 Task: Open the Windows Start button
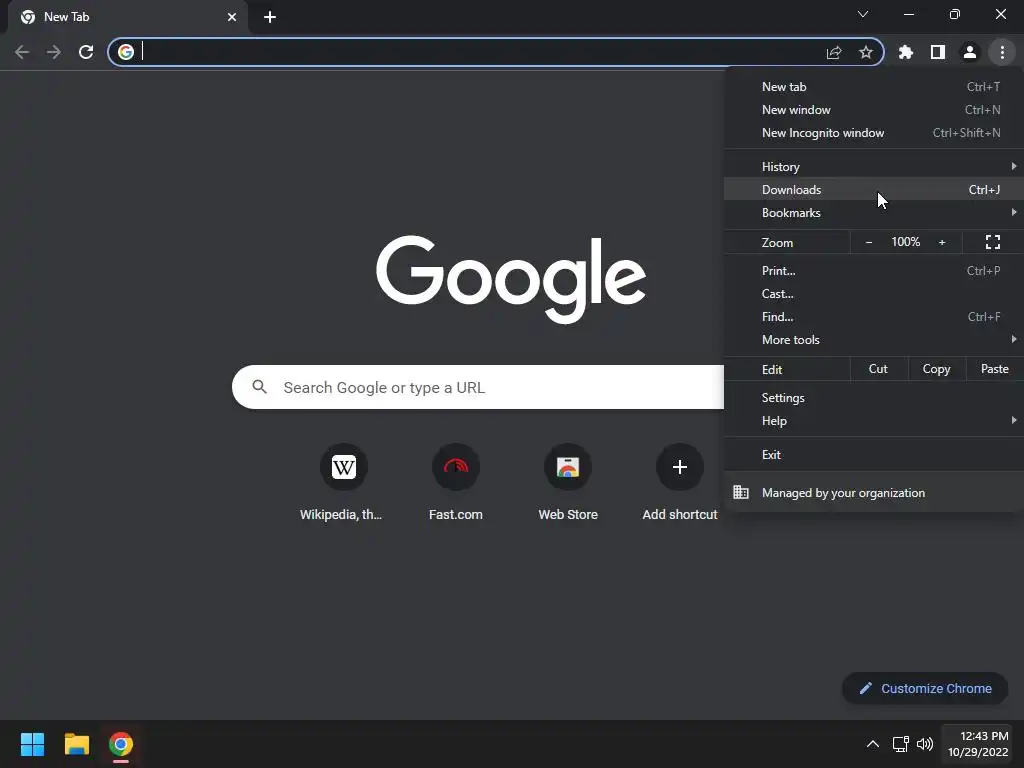[32, 744]
